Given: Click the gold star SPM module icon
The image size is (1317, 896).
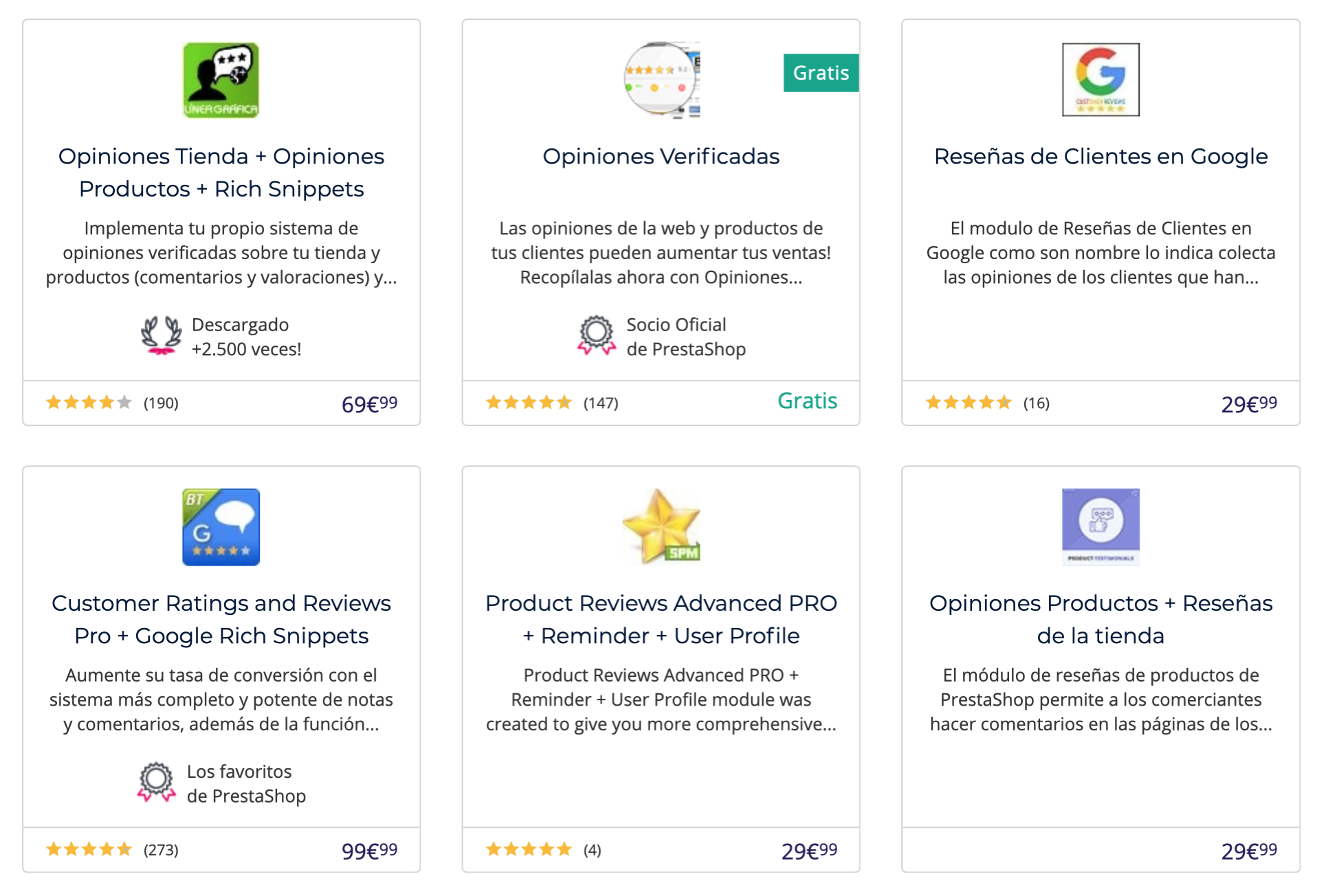Looking at the screenshot, I should point(661,527).
